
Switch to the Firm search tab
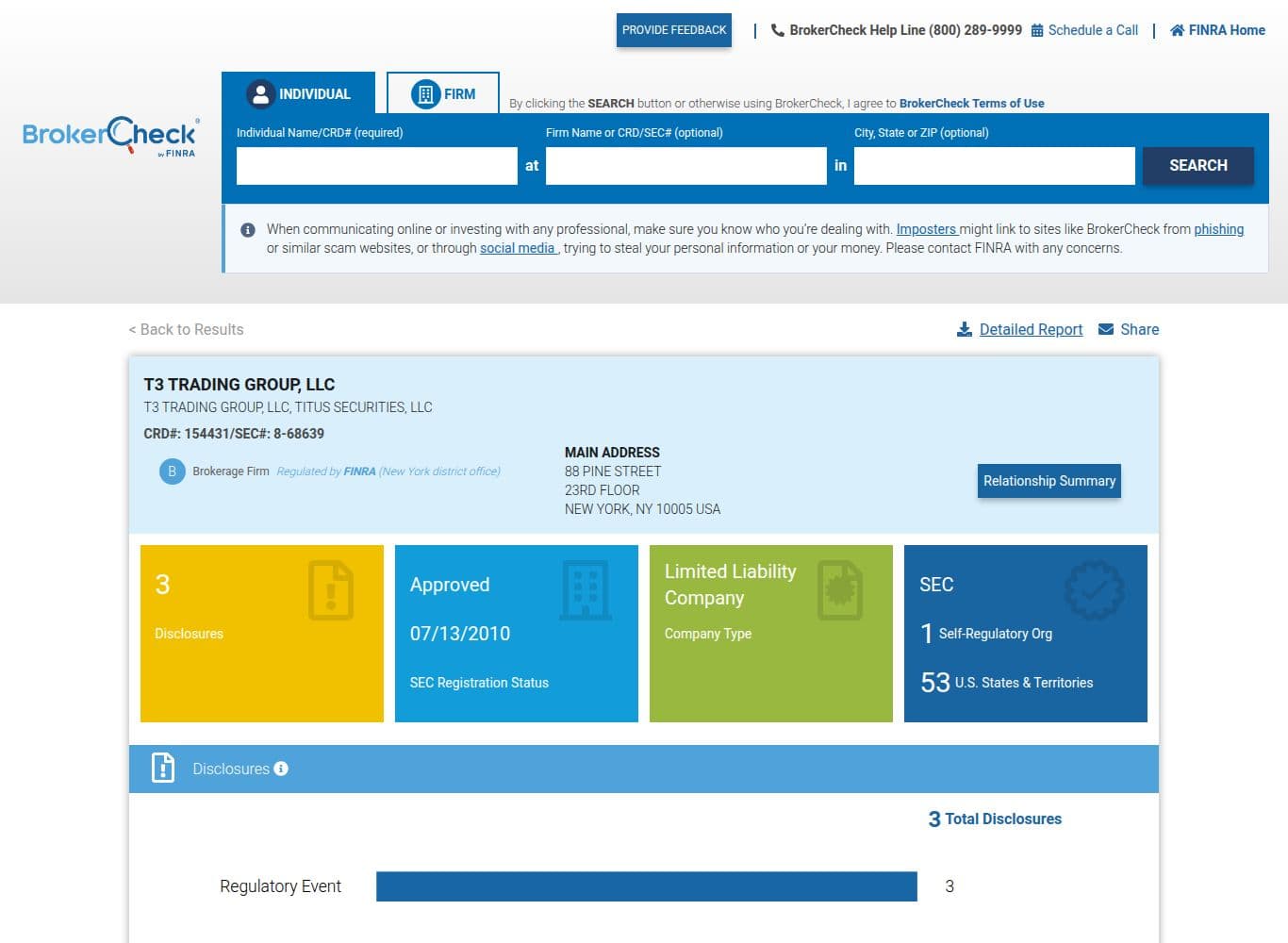point(443,94)
